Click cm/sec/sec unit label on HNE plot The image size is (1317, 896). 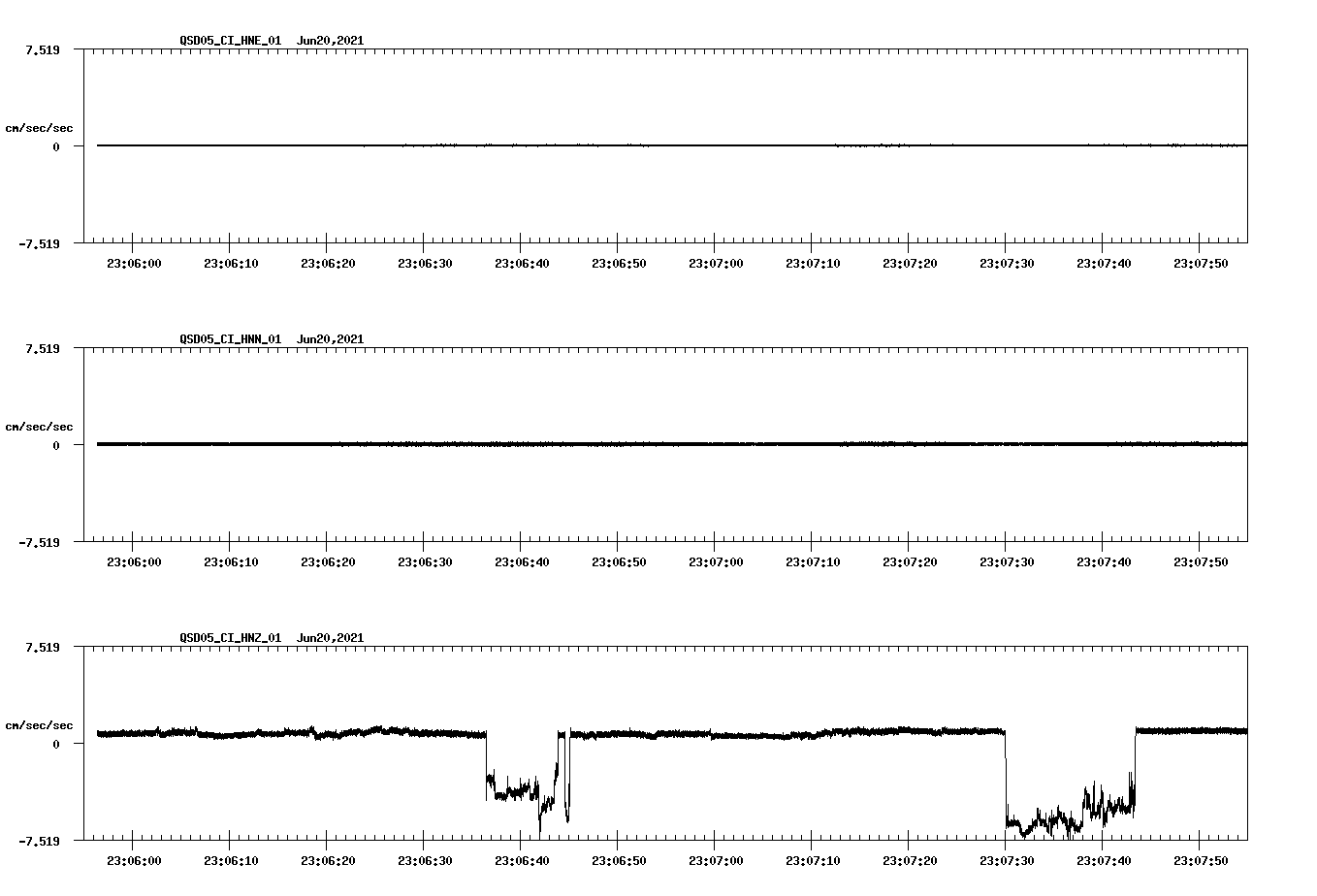tap(40, 128)
